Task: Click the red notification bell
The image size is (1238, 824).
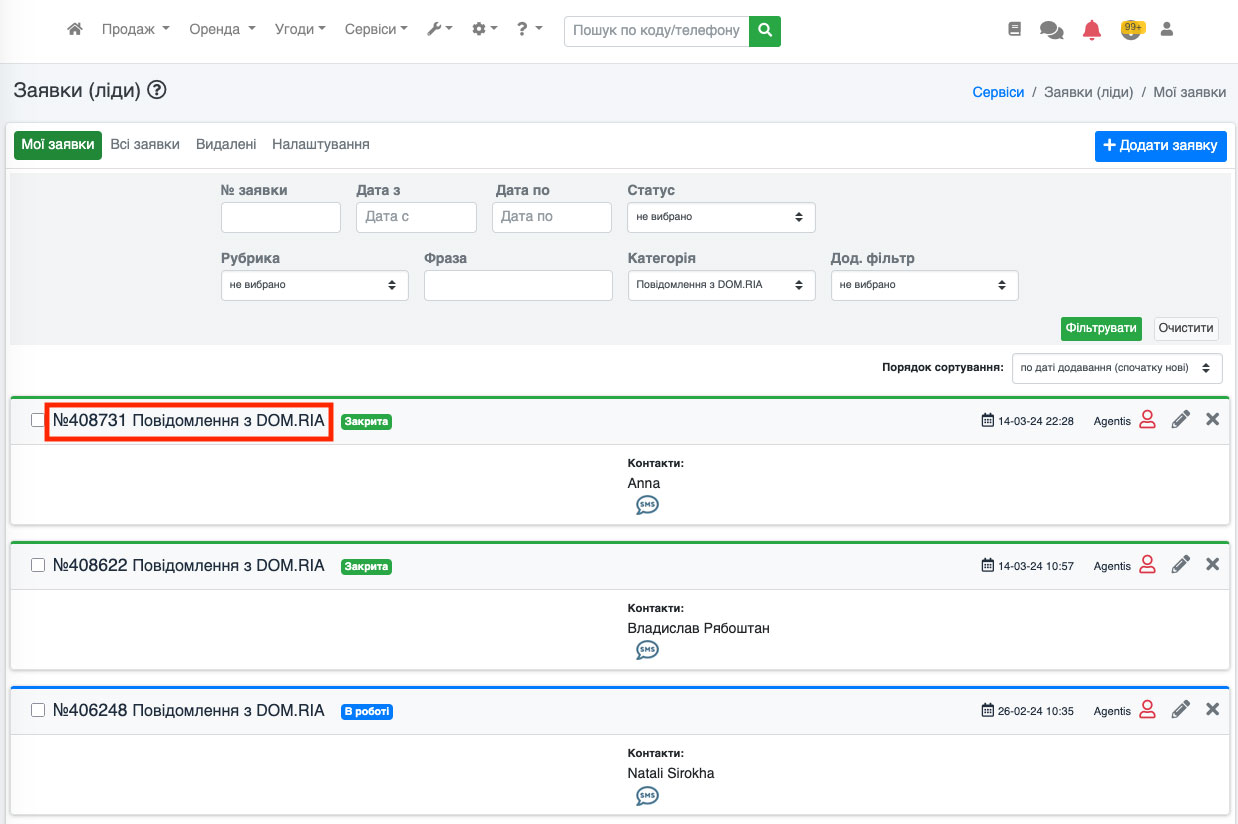Action: (x=1092, y=30)
